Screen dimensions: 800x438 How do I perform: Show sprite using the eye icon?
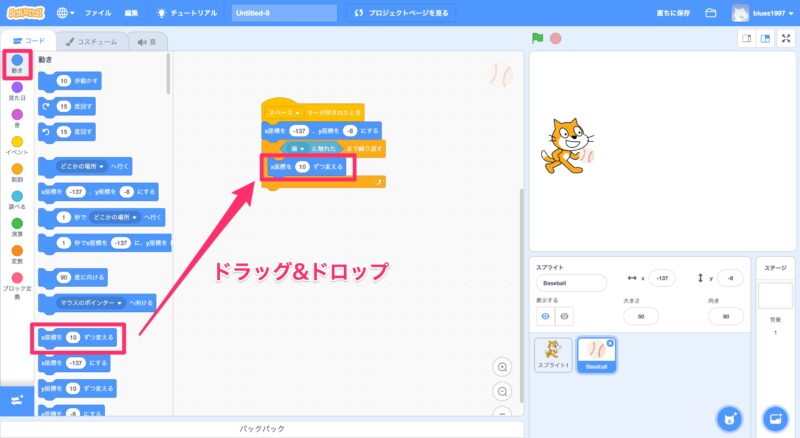pos(546,316)
